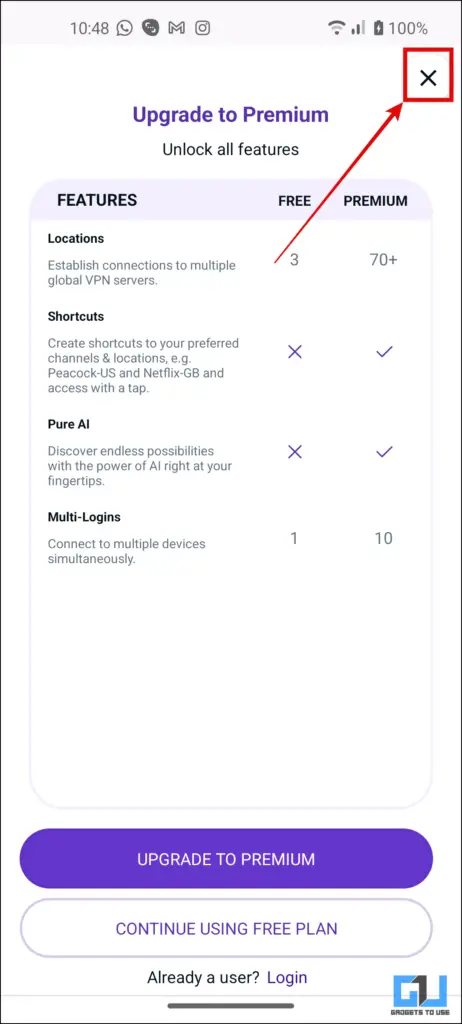Tap the X mark for Shortcuts free plan
462x1024 pixels.
tap(295, 352)
